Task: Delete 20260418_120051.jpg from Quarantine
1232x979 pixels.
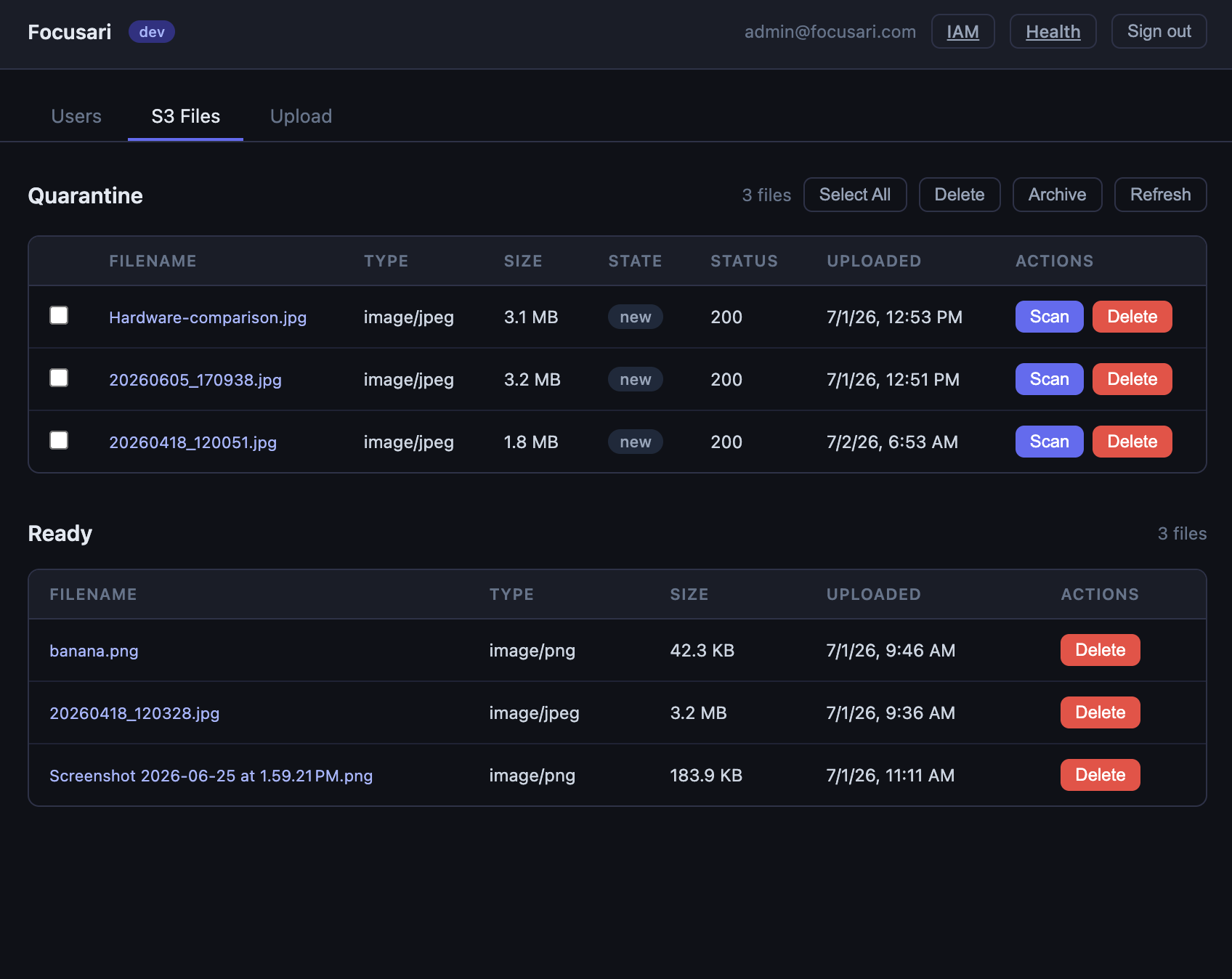Action: pyautogui.click(x=1132, y=442)
